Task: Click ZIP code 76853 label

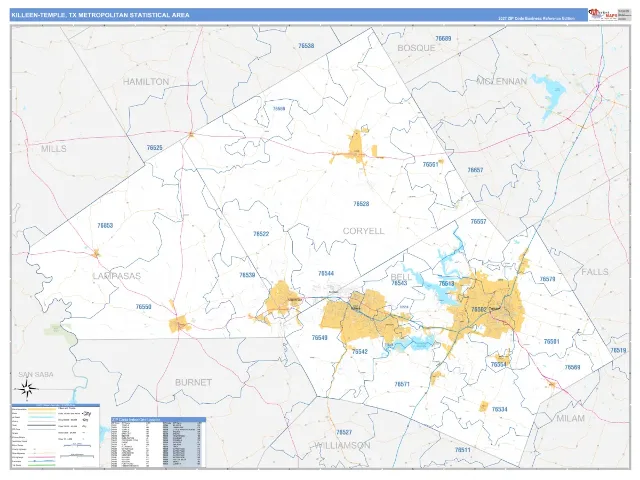Action: tap(105, 225)
